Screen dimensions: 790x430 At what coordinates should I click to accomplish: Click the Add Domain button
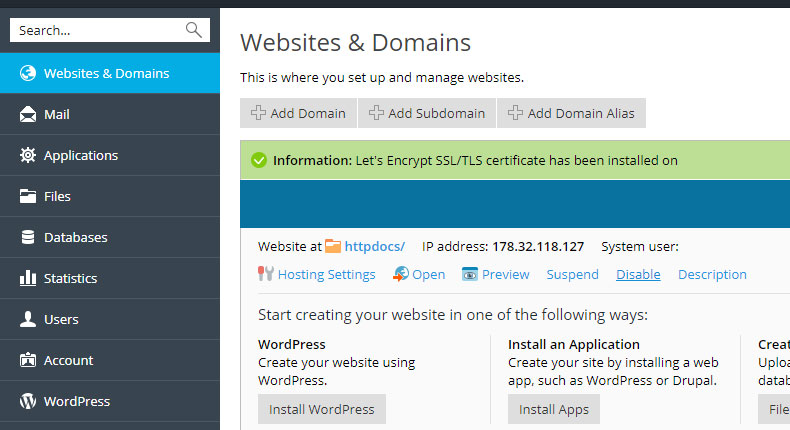tap(298, 113)
